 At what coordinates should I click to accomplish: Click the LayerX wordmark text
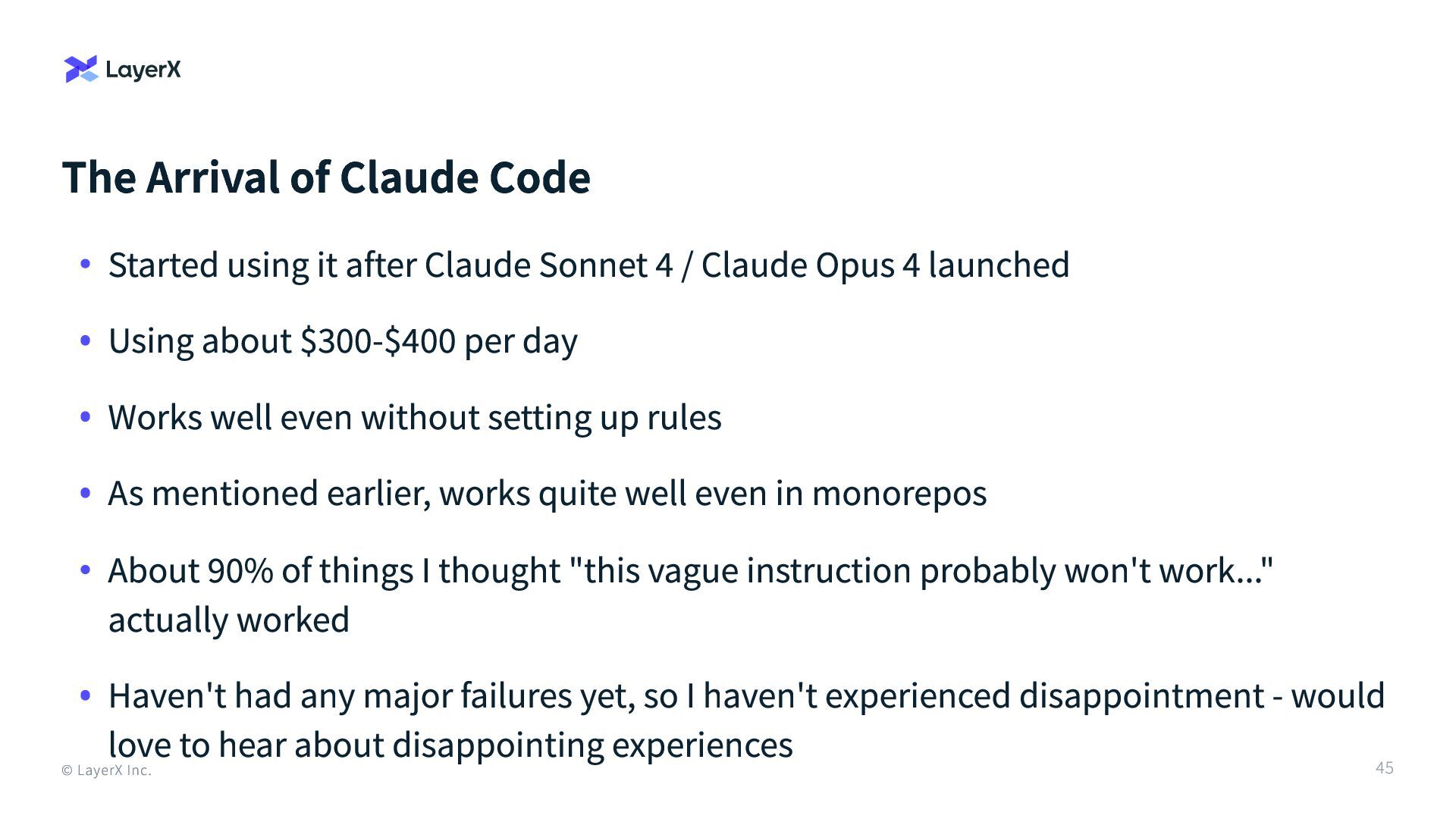(143, 70)
